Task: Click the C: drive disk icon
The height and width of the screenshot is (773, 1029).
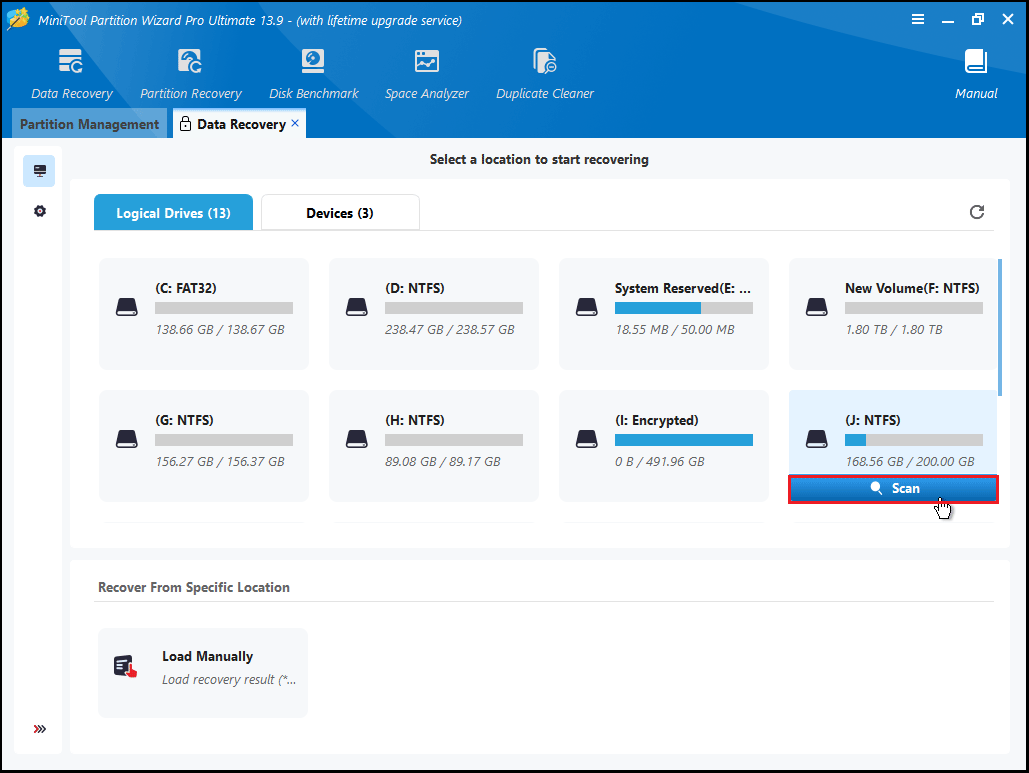Action: click(x=127, y=307)
